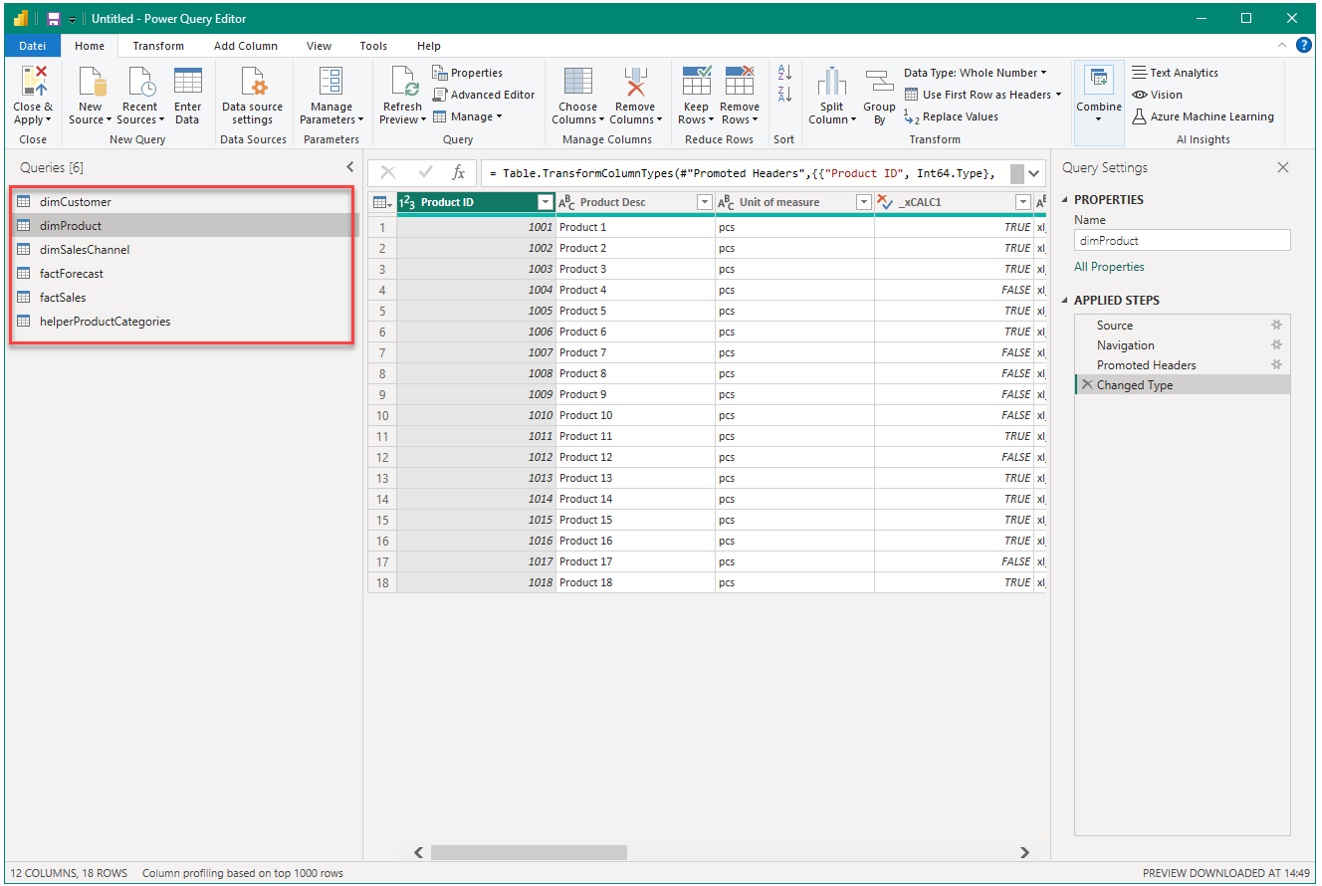This screenshot has width=1322, height=886.
Task: Open the New Source icon
Action: pos(91,82)
